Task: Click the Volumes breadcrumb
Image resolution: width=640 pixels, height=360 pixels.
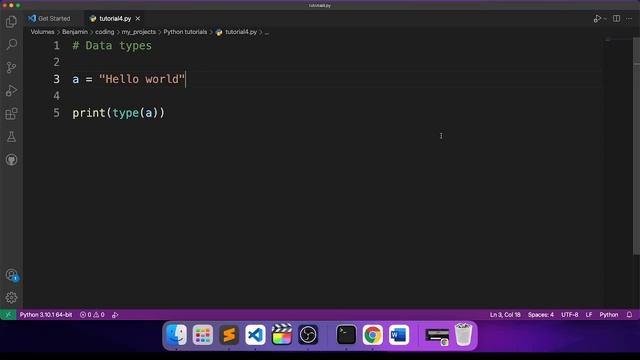Action: pyautogui.click(x=42, y=32)
